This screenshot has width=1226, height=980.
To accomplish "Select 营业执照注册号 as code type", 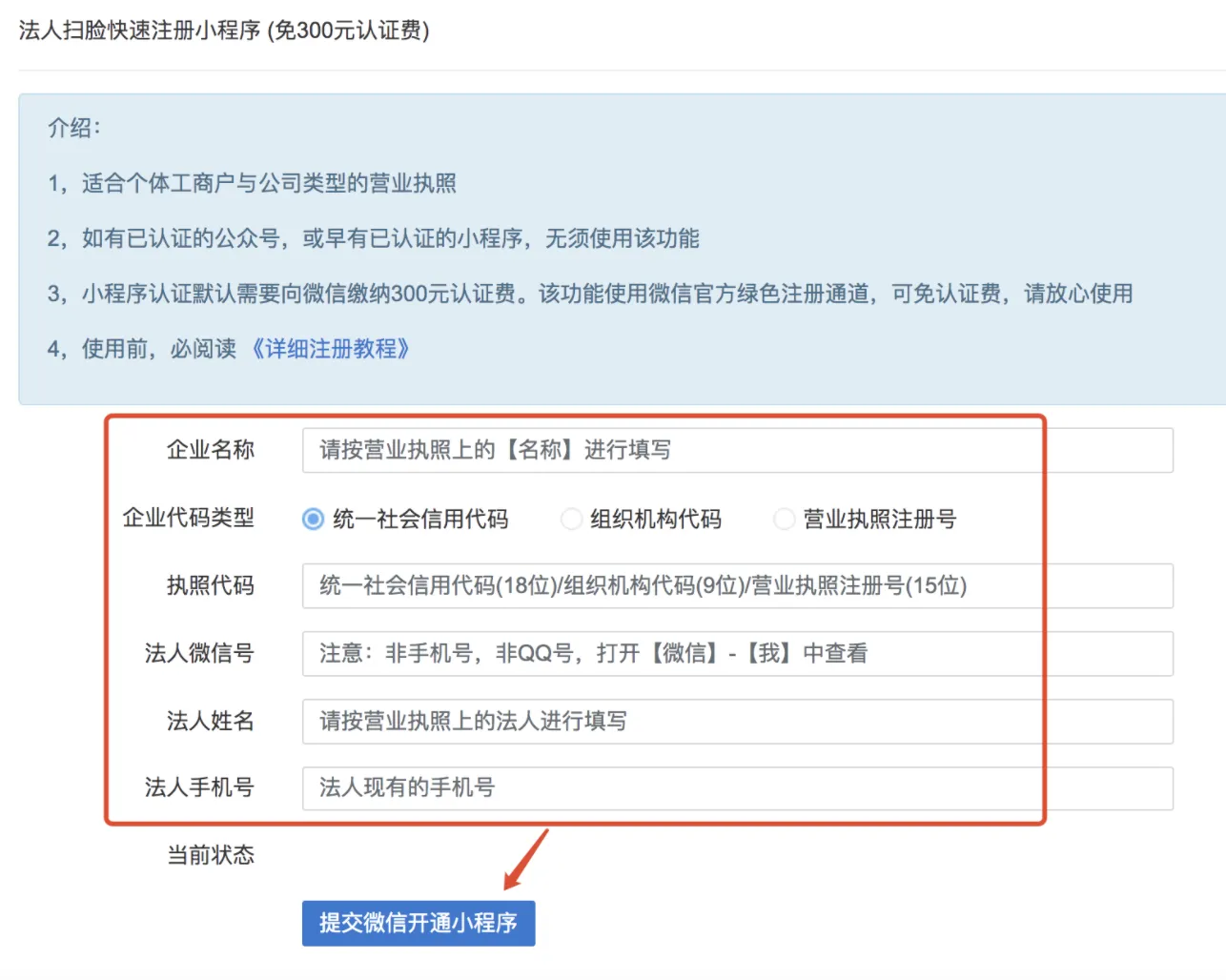I will [784, 519].
